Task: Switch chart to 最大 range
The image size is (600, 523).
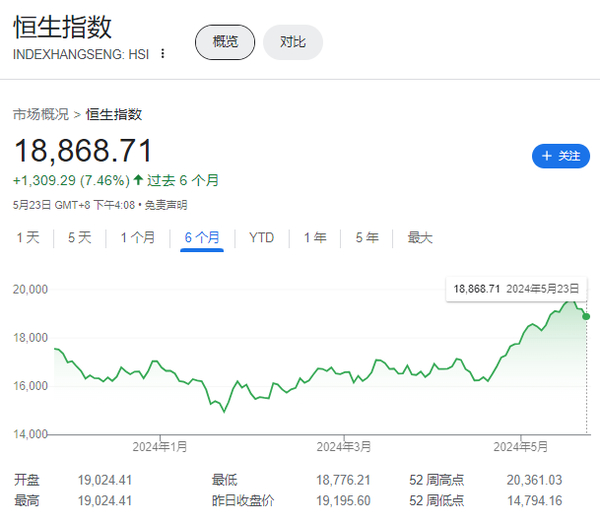Action: click(x=420, y=238)
